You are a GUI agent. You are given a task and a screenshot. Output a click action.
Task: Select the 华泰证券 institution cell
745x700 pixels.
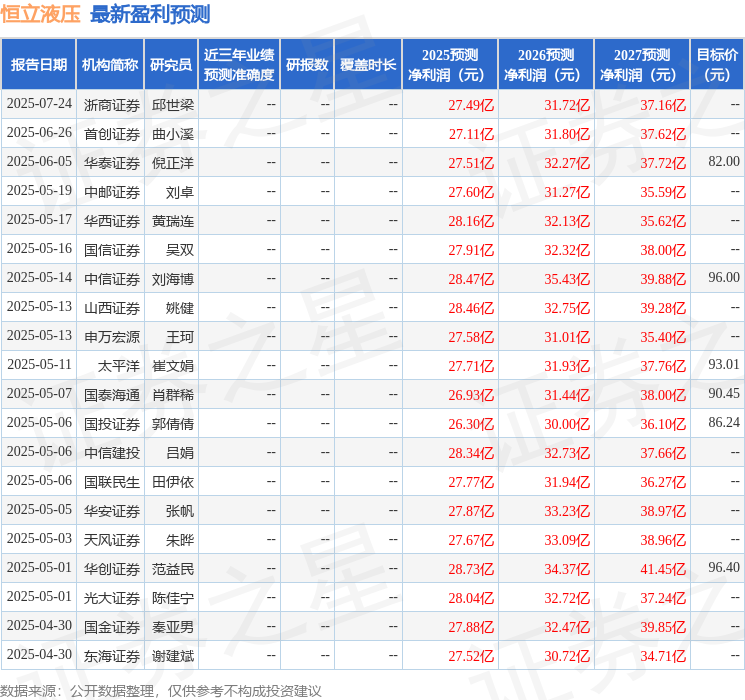point(112,163)
